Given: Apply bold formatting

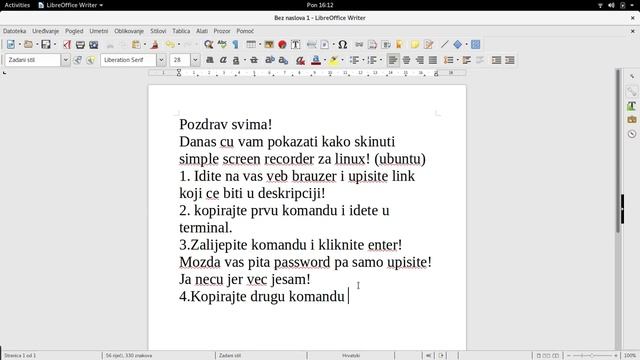Looking at the screenshot, I should point(209,60).
